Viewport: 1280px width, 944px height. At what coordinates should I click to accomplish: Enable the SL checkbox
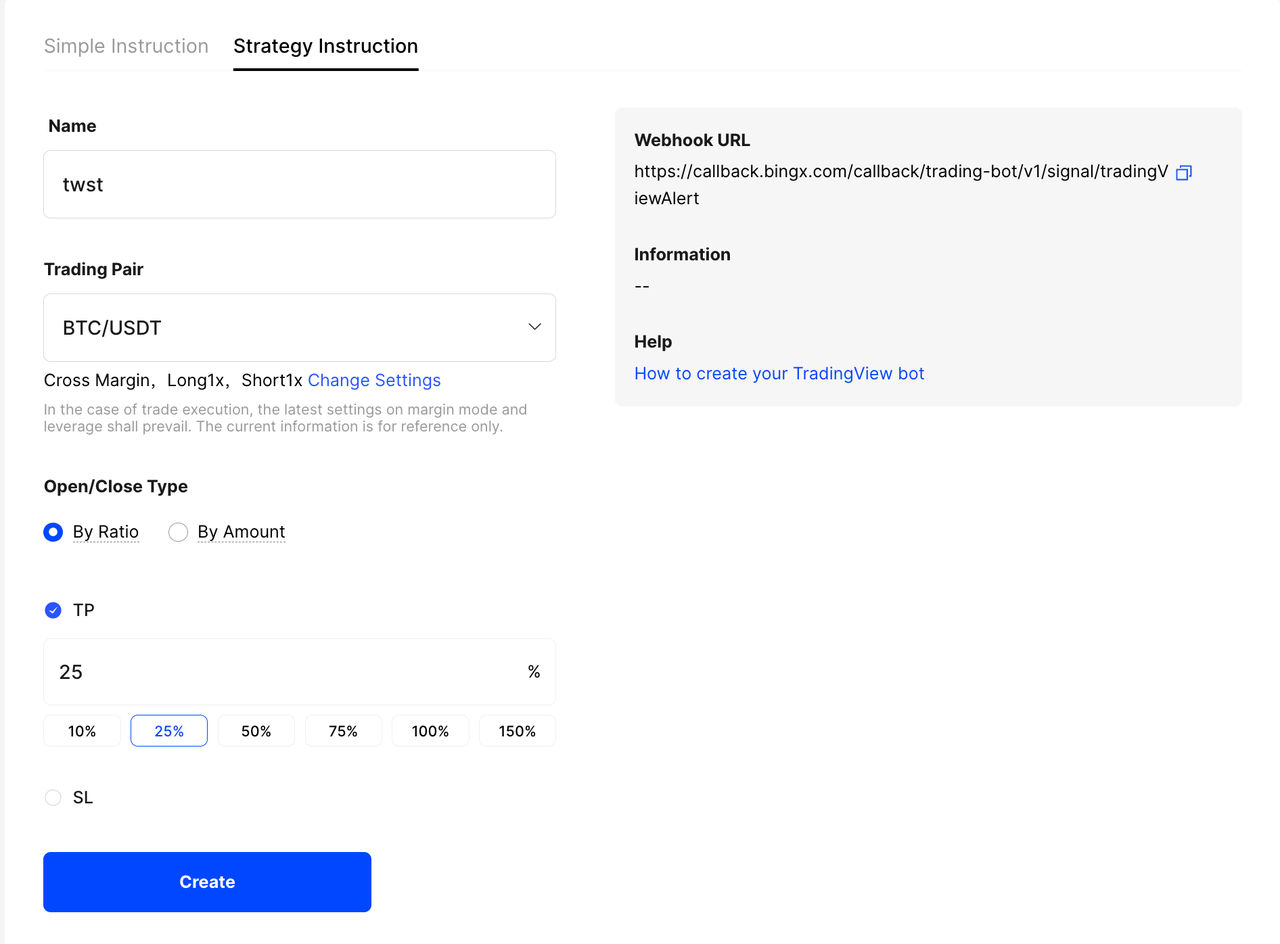pyautogui.click(x=53, y=798)
